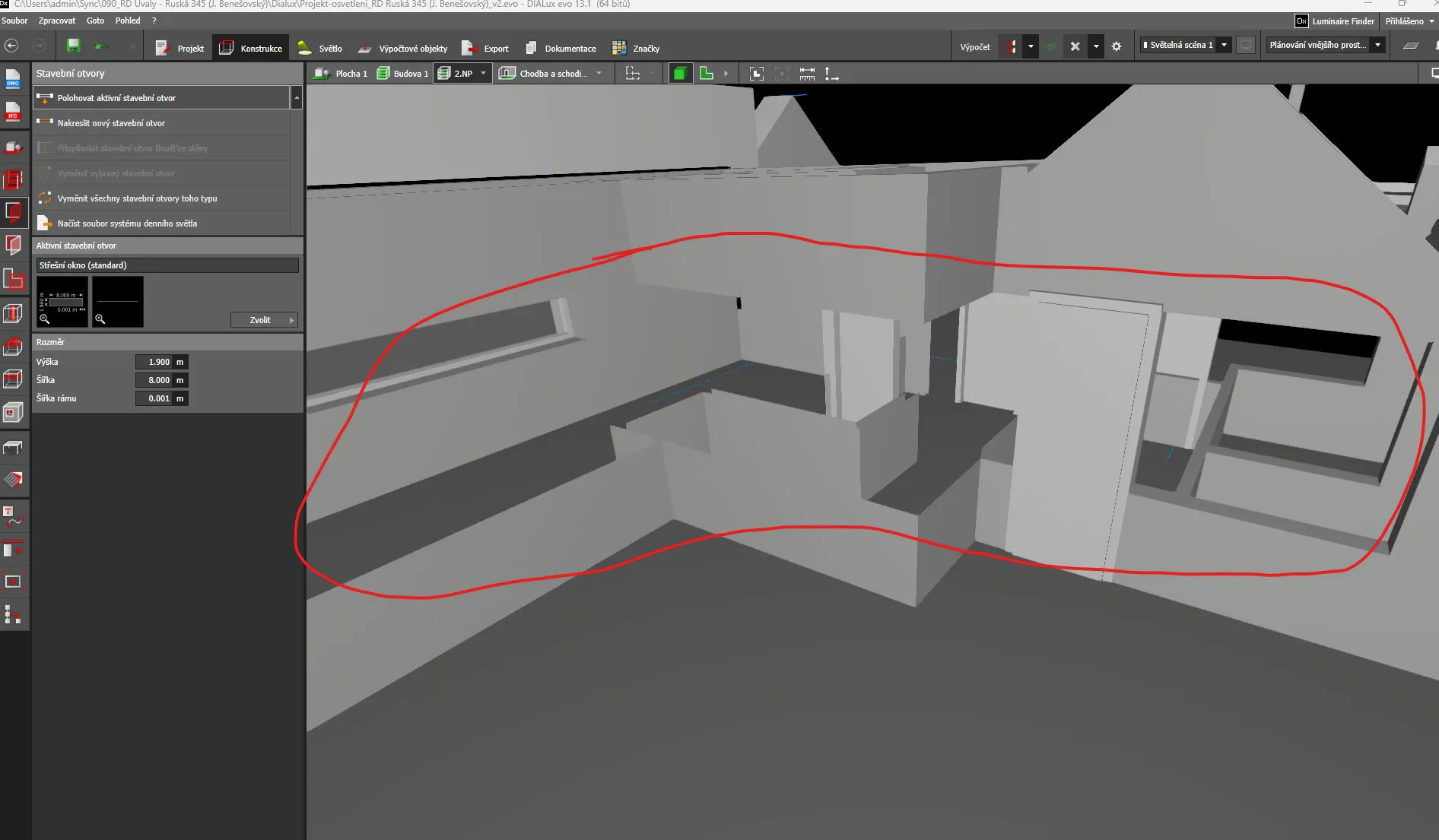Click the green save icon
Viewport: 1439px width, 840px height.
pos(73,46)
